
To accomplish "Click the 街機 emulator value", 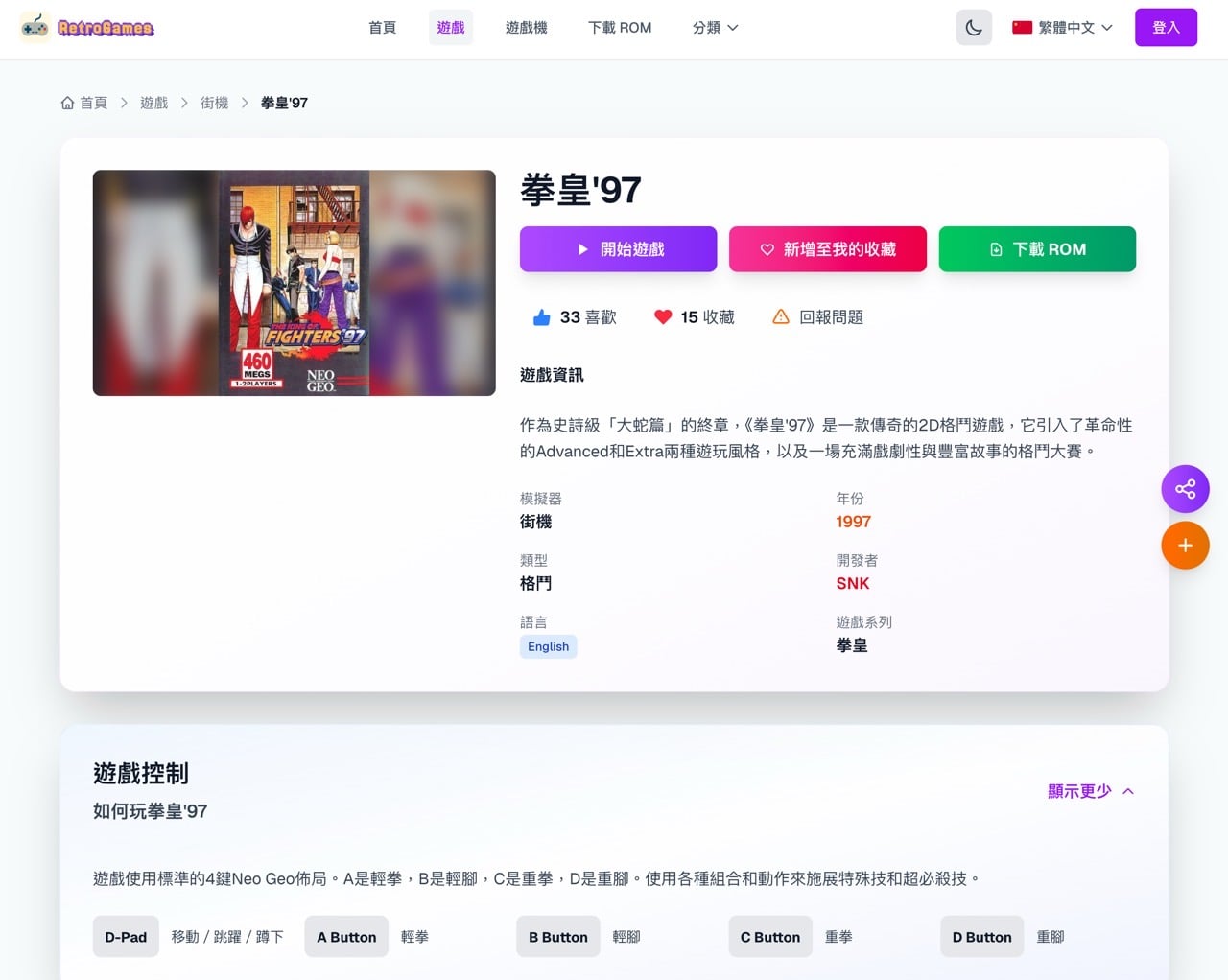I will pos(535,522).
